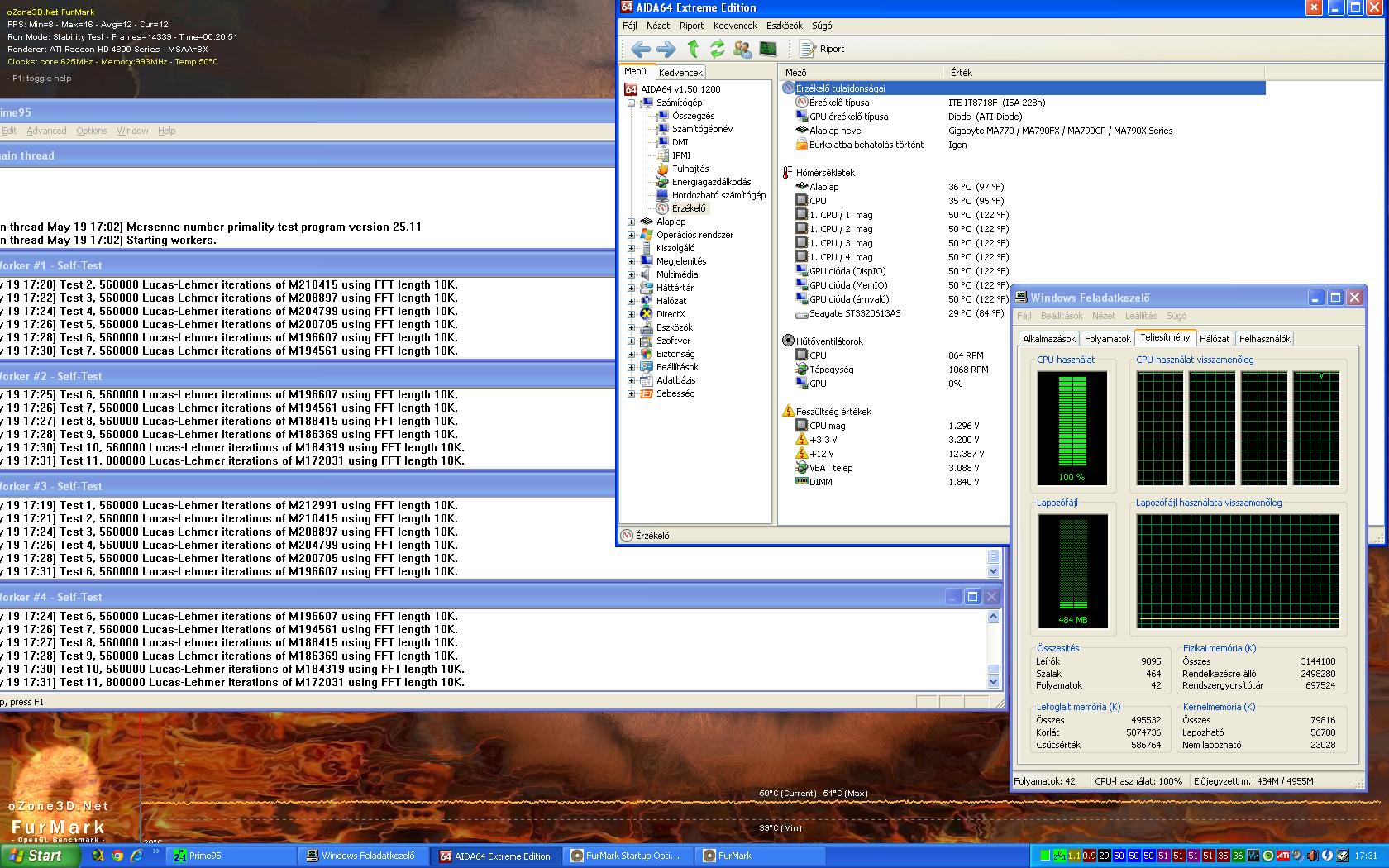
Task: Select Összegzés in the AIDA64 tree
Action: click(x=693, y=116)
